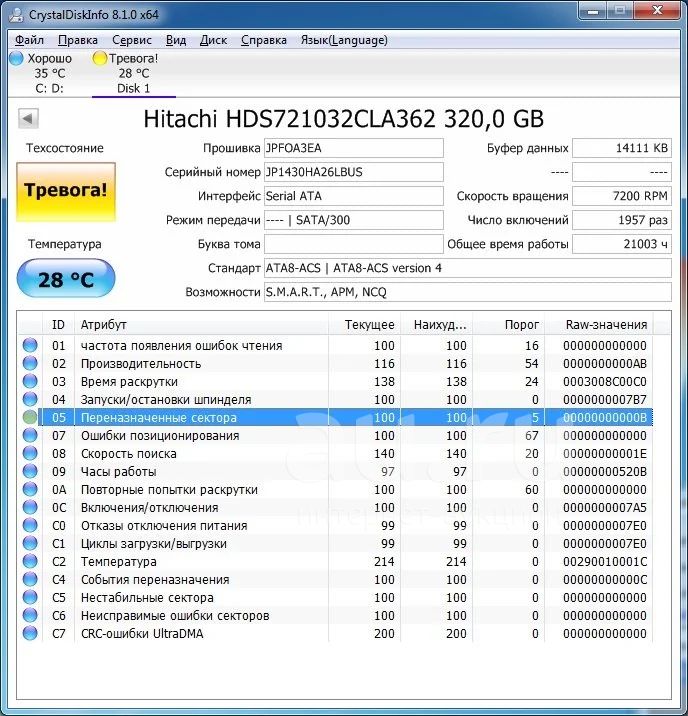This screenshot has height=716, width=688.
Task: Click status icon for Ошибки позиционирования row
Action: 30,435
